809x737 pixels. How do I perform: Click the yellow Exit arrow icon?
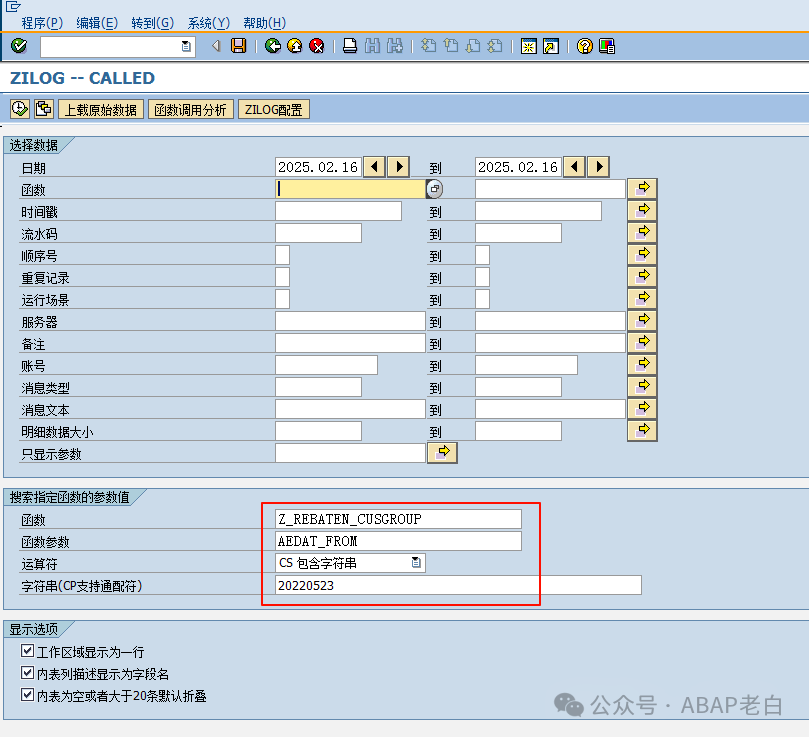point(295,46)
